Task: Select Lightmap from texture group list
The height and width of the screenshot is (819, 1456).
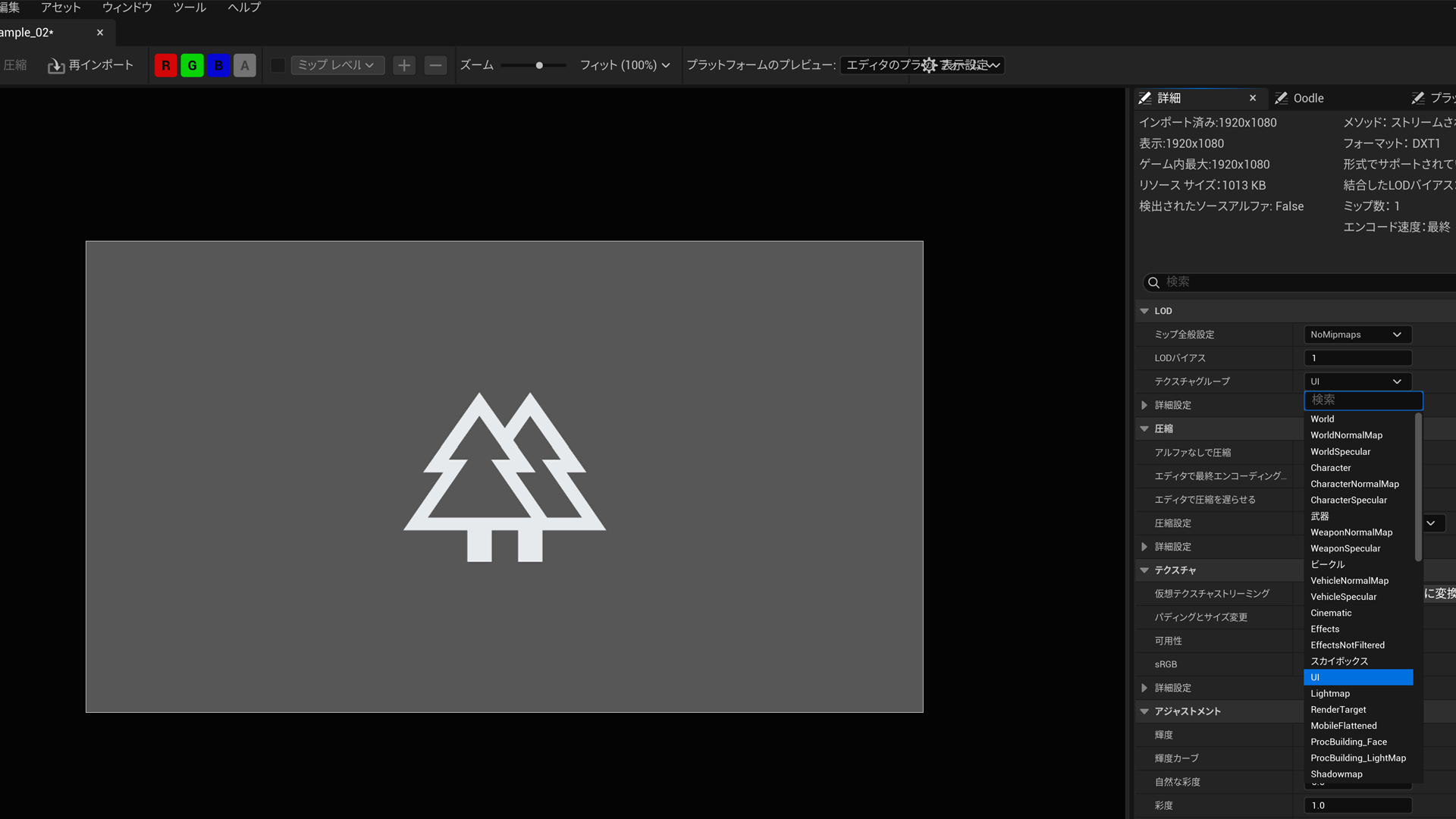Action: point(1330,694)
